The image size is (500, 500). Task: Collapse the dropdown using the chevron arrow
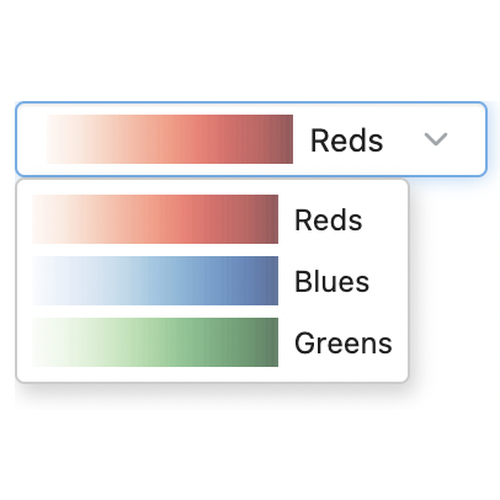pos(435,139)
